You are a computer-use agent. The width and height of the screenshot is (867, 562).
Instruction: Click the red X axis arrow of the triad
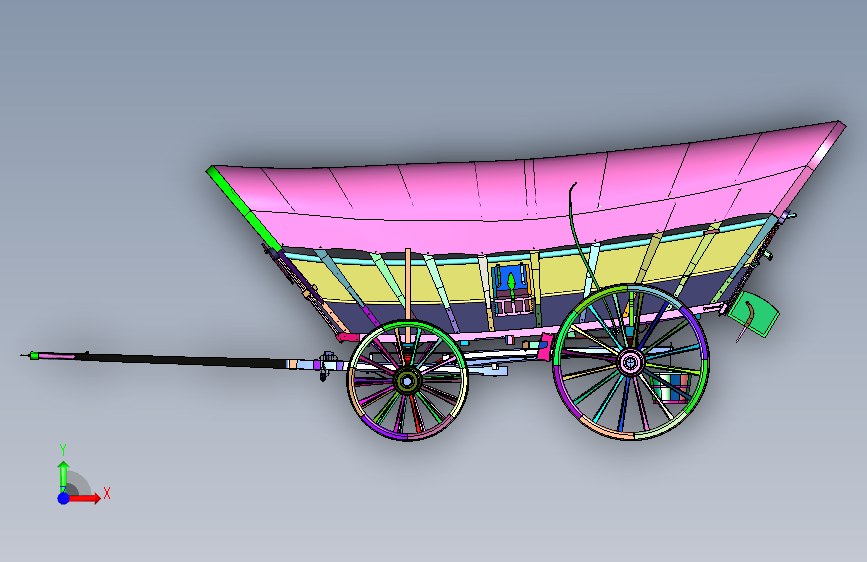[86, 498]
